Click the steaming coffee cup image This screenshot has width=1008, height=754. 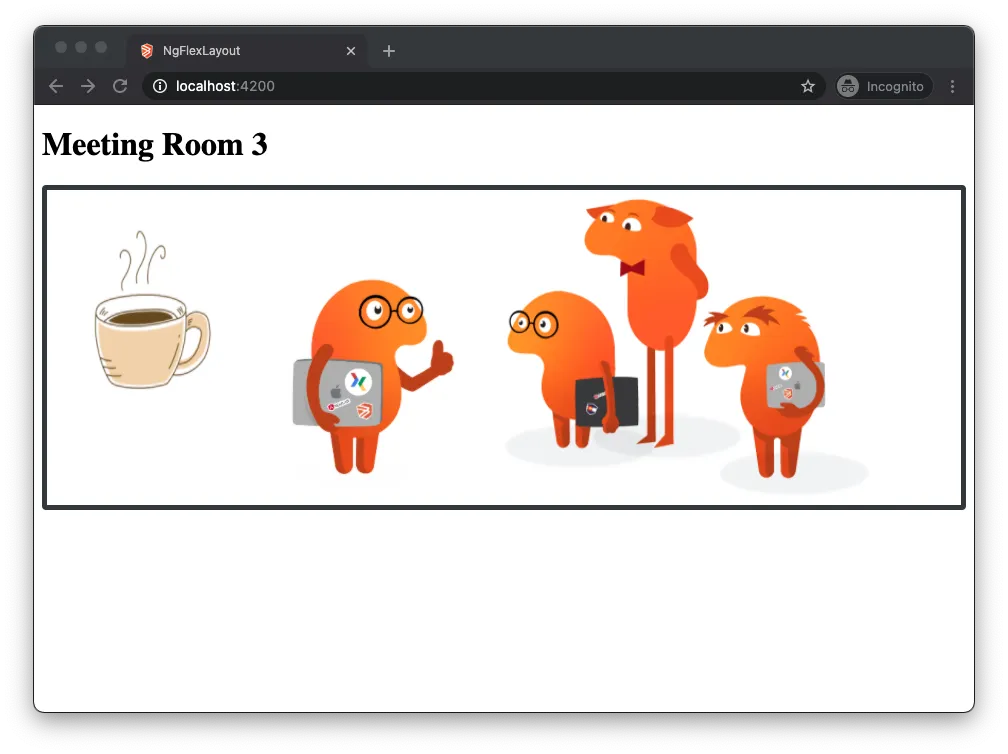153,310
